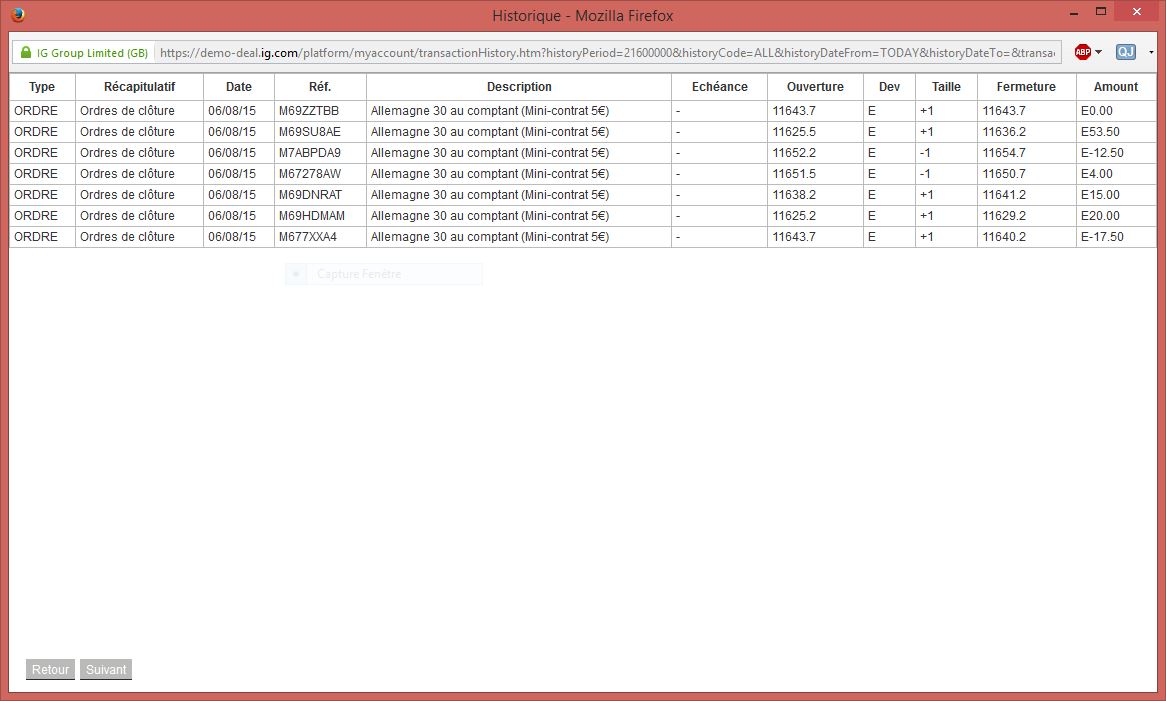Click the Amount column header

pos(1115,87)
